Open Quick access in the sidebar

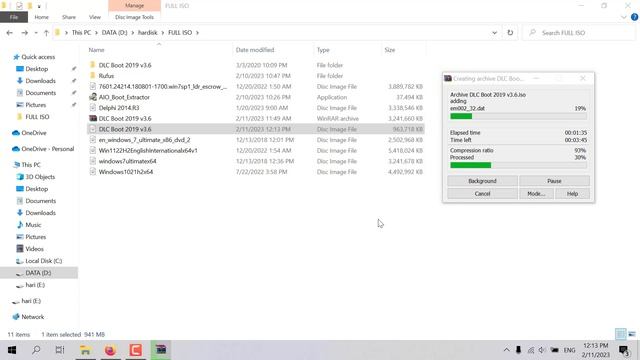pyautogui.click(x=38, y=57)
